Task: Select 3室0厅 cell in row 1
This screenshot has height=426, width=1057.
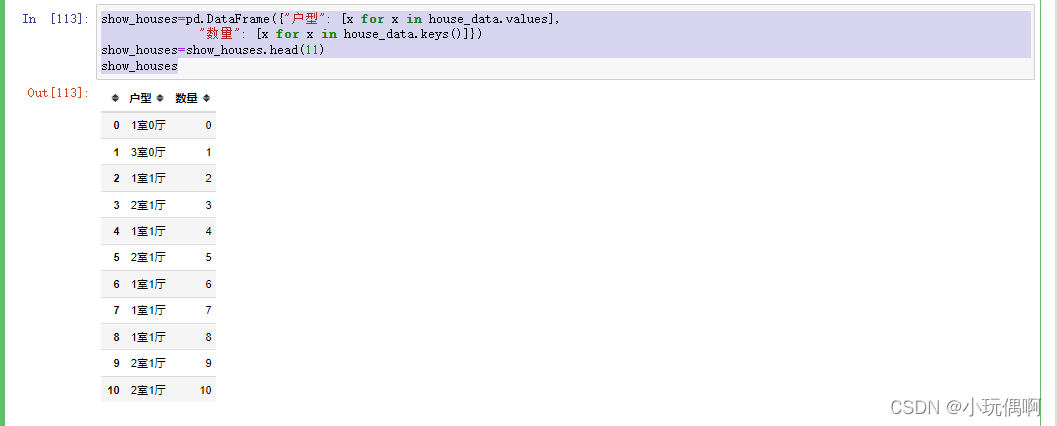Action: [148, 152]
